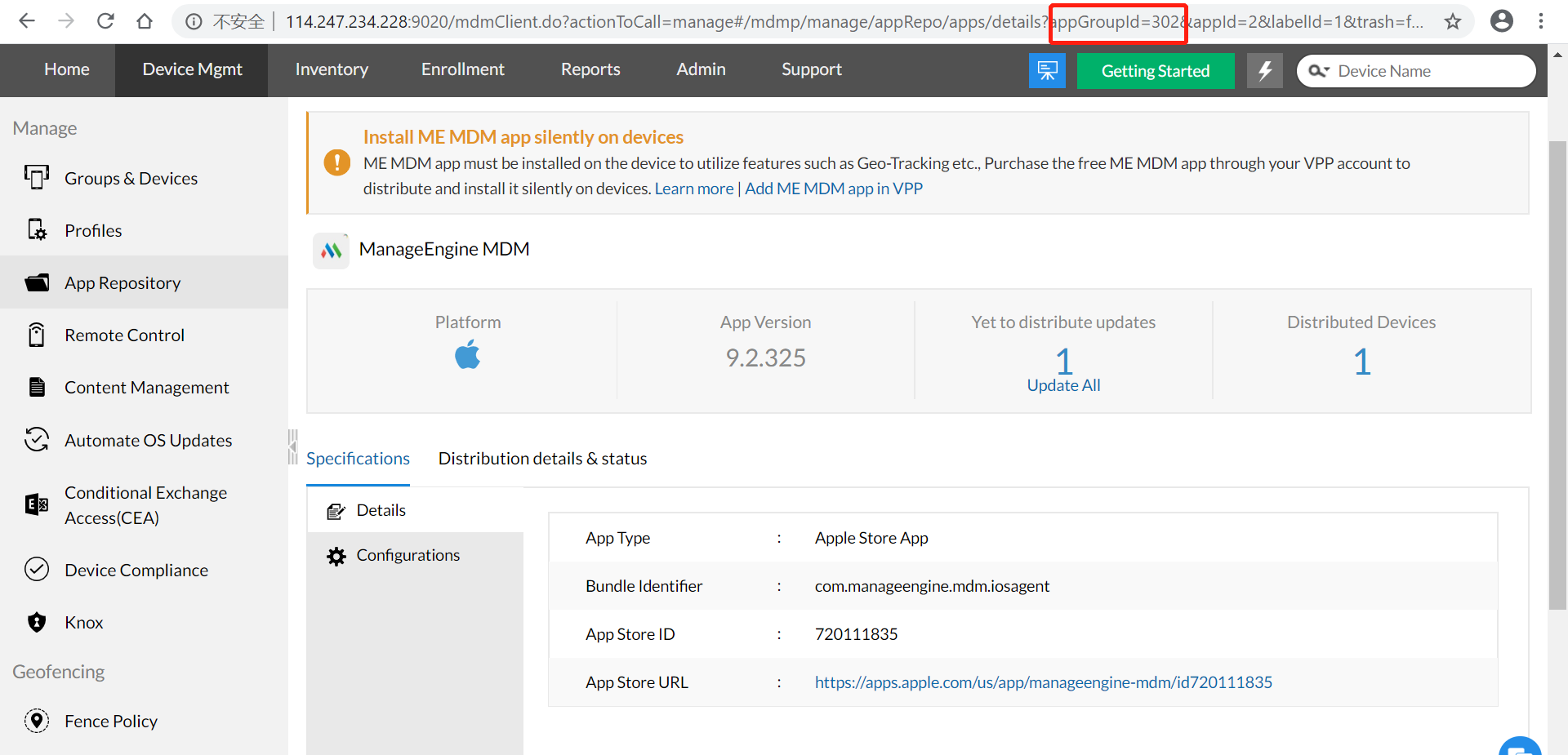The image size is (1568, 755).
Task: Click the lightning bolt quick actions icon
Action: 1265,71
